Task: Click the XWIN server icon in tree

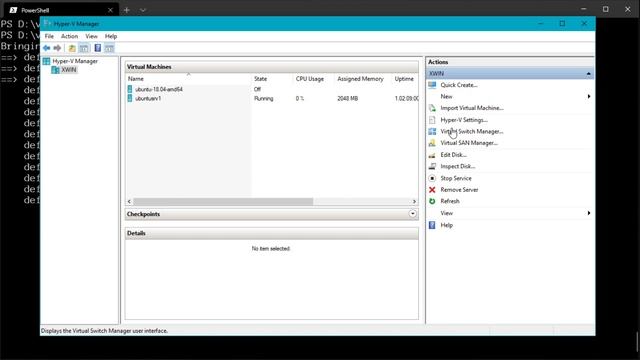Action: click(56, 70)
